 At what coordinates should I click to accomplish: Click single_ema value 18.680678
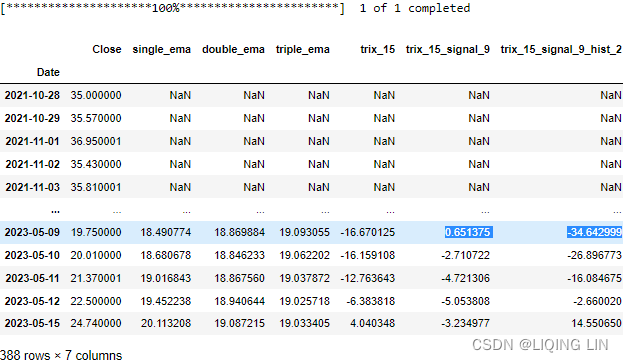[166, 256]
